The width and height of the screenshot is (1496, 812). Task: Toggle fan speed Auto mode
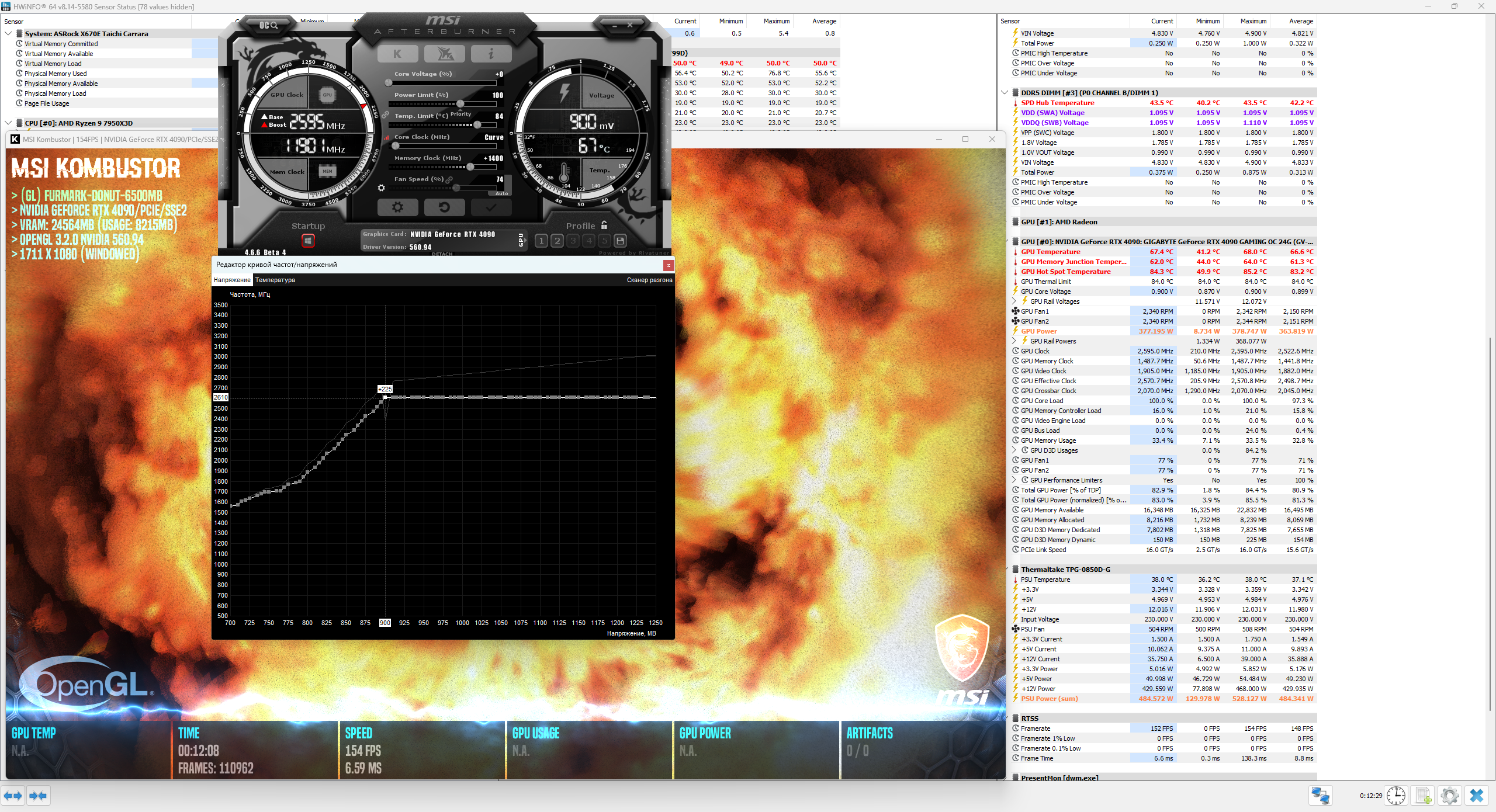click(501, 193)
